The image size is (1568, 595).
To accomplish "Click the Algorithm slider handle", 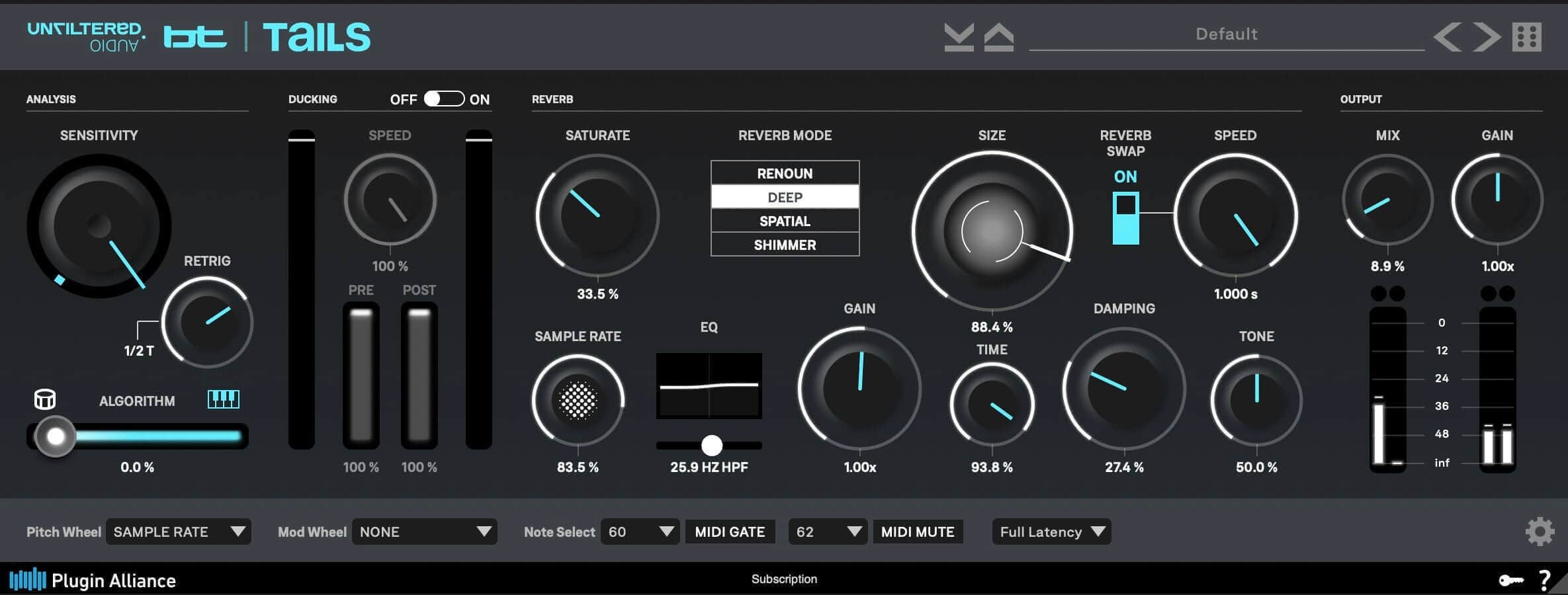I will 56,436.
